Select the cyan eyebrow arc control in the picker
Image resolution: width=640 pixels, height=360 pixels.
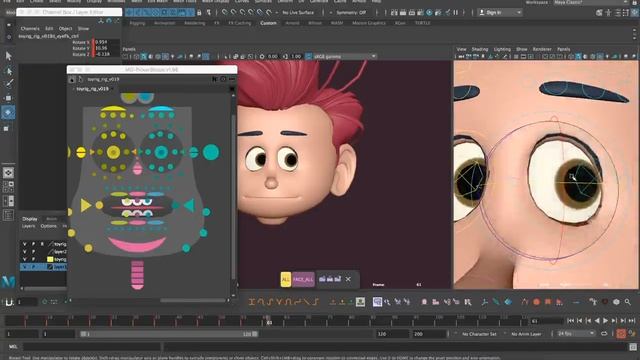pos(161,109)
